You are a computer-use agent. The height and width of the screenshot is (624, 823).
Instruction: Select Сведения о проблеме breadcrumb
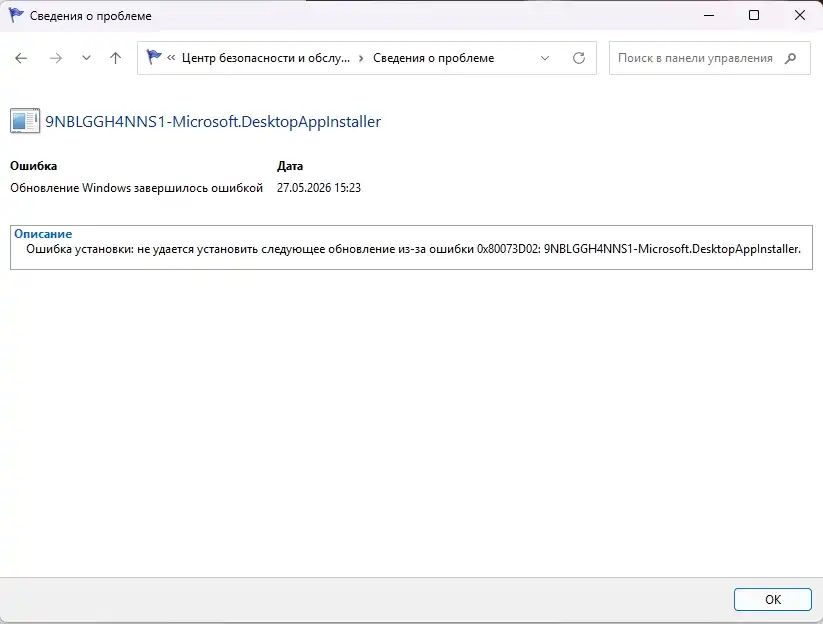tap(434, 58)
